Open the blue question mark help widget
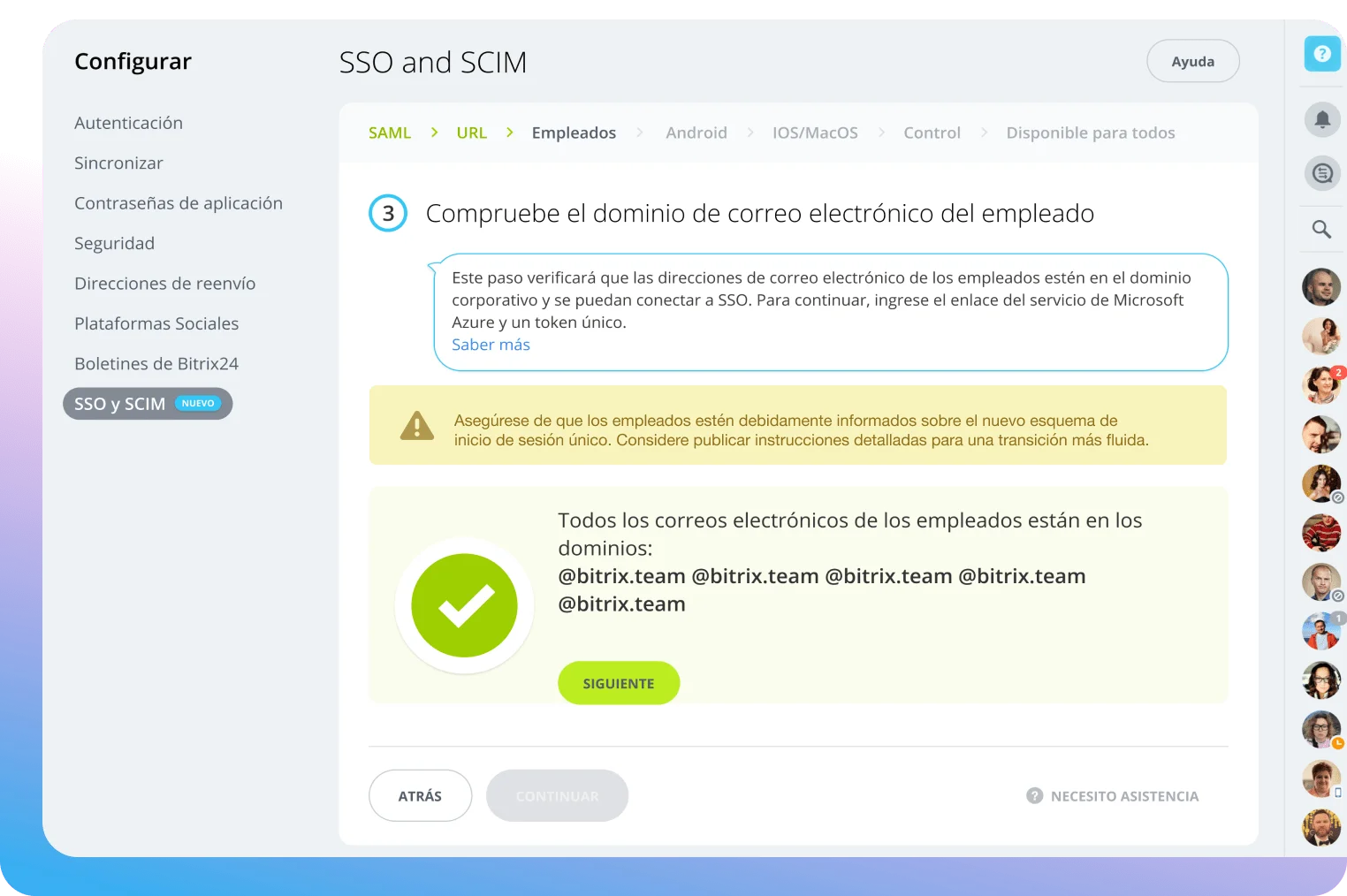 [1322, 54]
